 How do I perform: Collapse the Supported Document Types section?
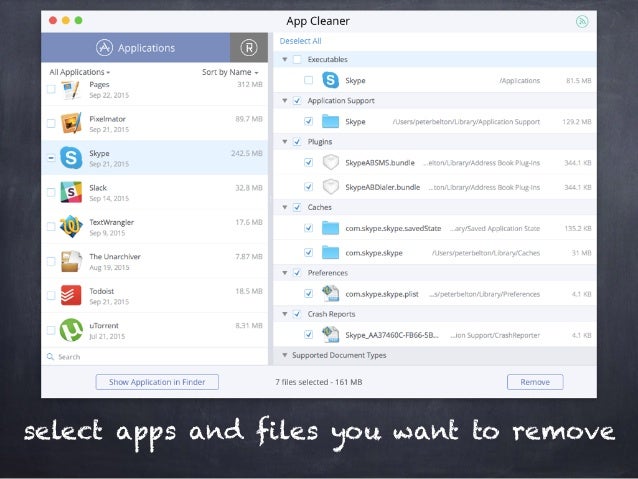(x=285, y=355)
